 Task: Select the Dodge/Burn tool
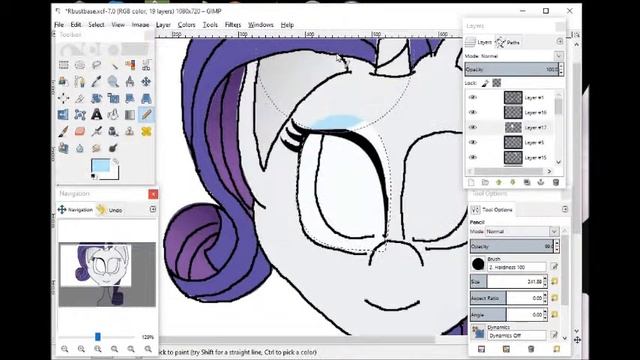(x=113, y=148)
